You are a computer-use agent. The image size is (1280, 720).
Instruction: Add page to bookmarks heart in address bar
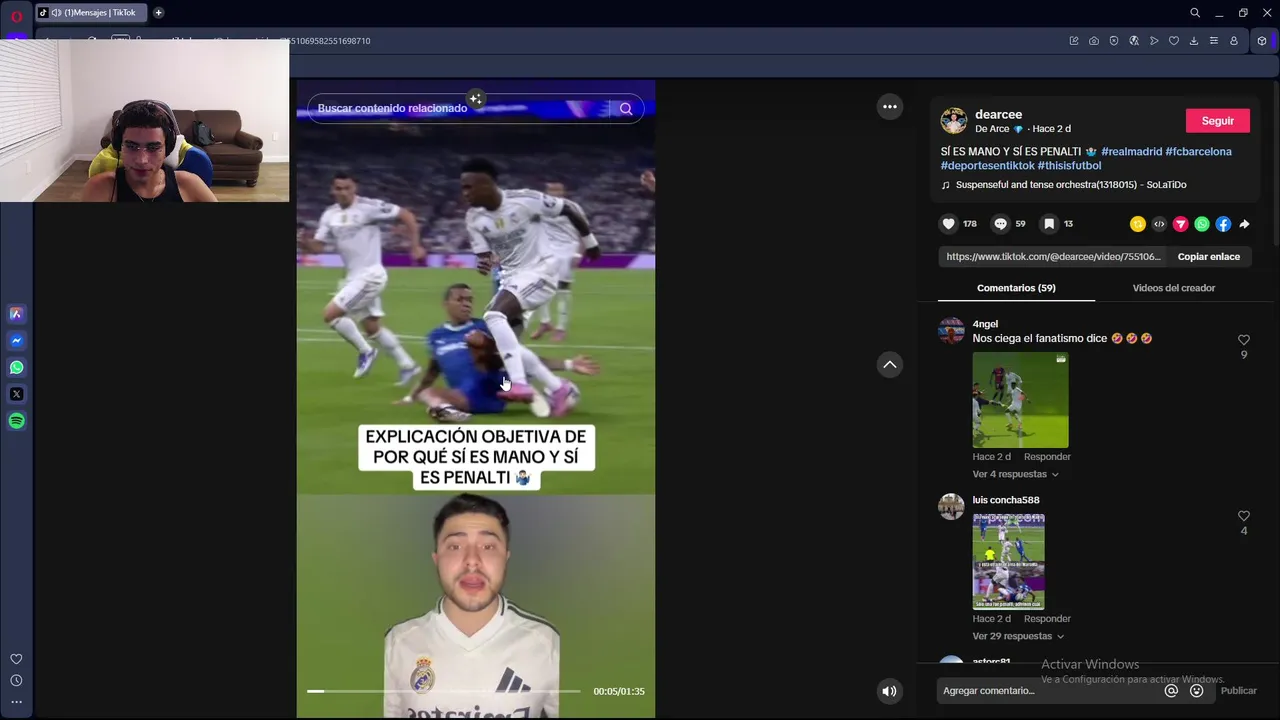point(1174,41)
